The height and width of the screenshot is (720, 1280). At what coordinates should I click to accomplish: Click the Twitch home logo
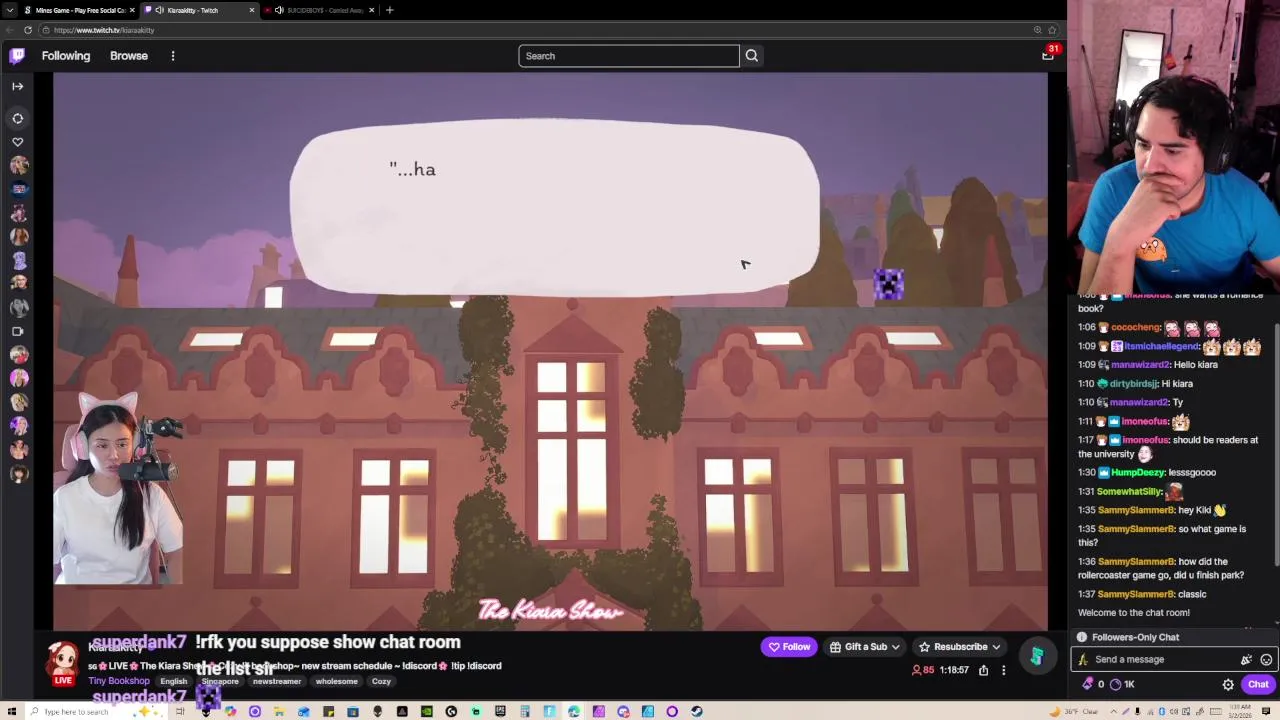(x=17, y=56)
